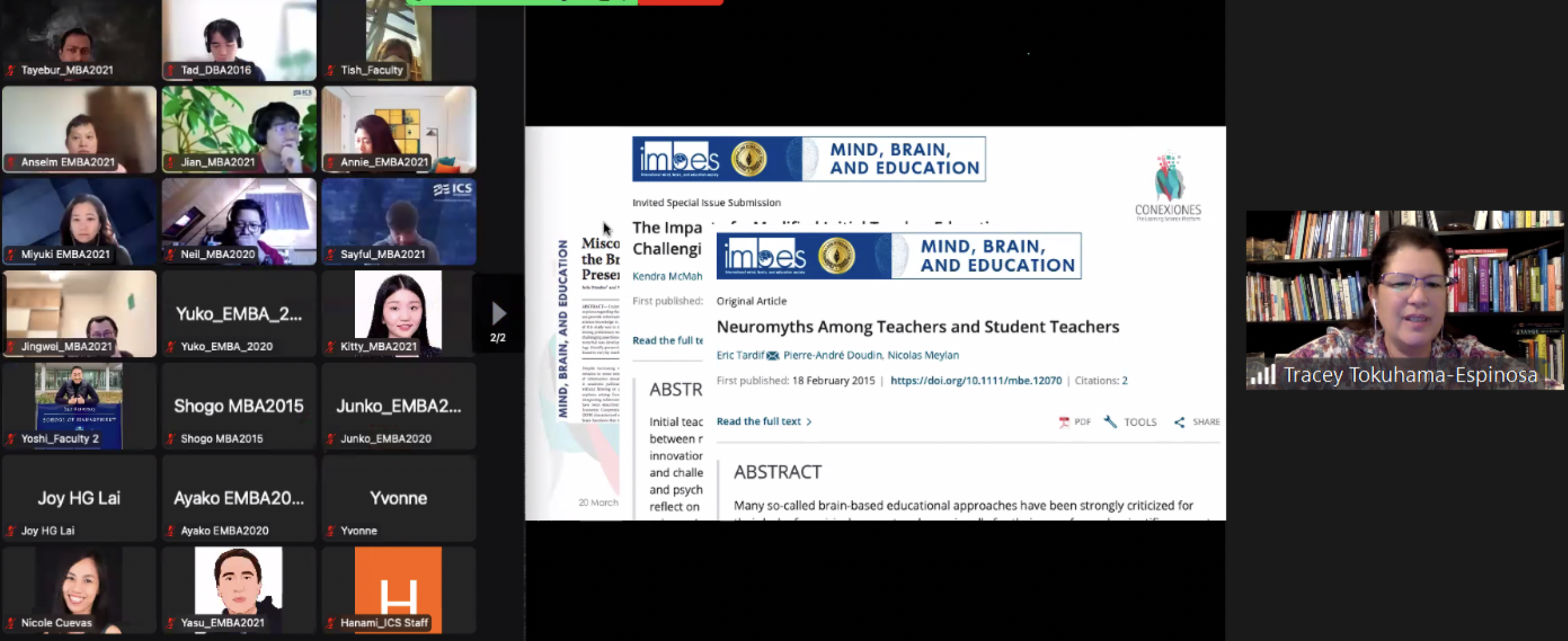
Task: Click the Citations count number 2
Action: (1125, 380)
